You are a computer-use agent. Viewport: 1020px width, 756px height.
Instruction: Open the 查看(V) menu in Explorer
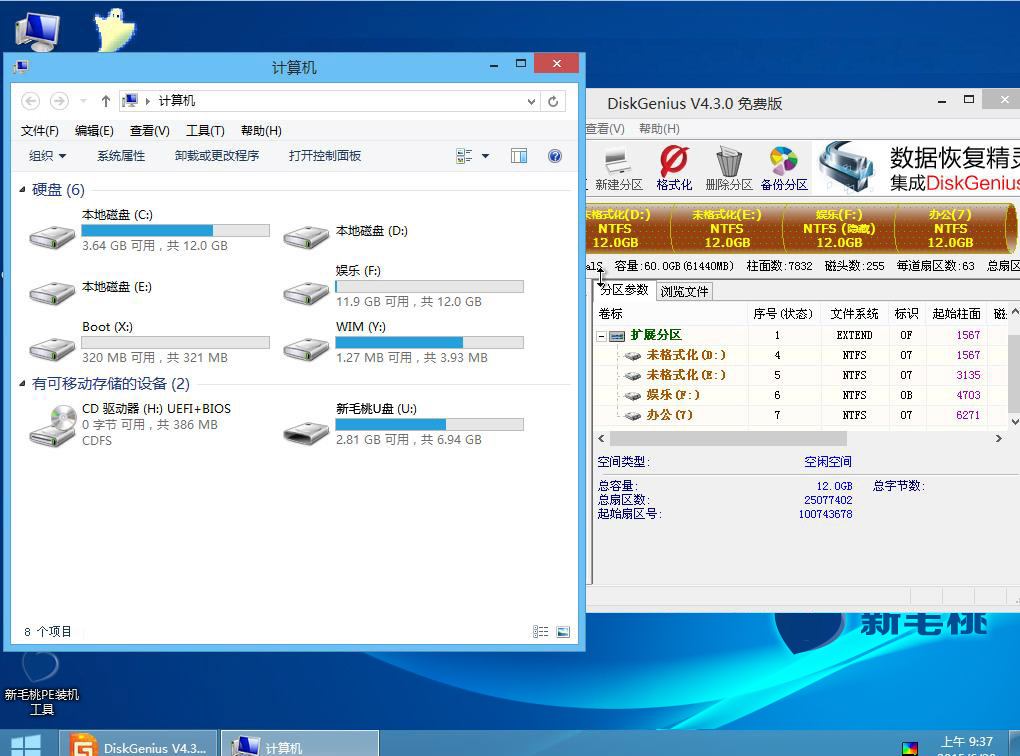[150, 131]
